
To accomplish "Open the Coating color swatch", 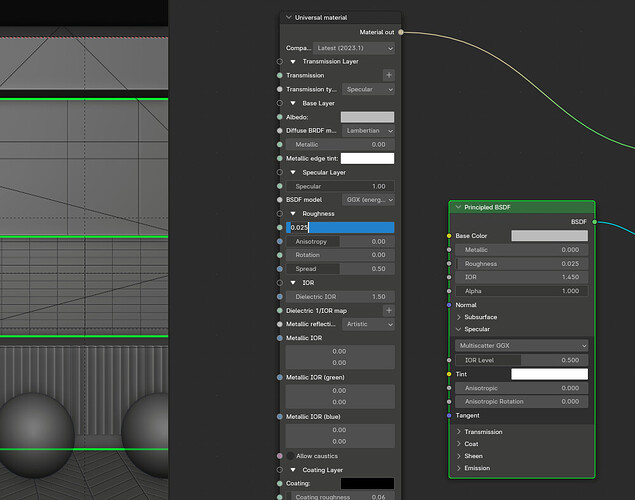I will [x=367, y=483].
